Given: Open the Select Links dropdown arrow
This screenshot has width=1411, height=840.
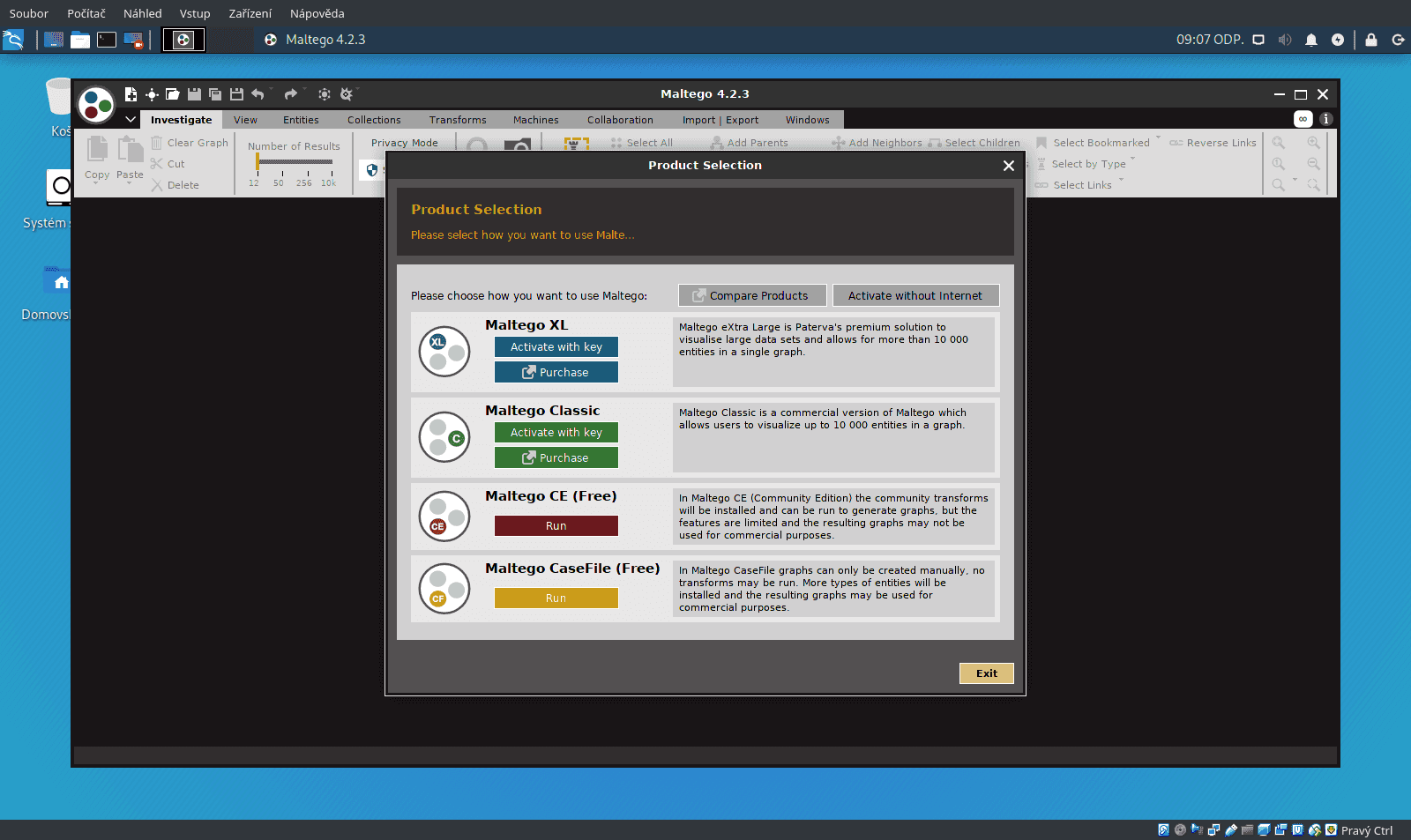Looking at the screenshot, I should [1121, 181].
